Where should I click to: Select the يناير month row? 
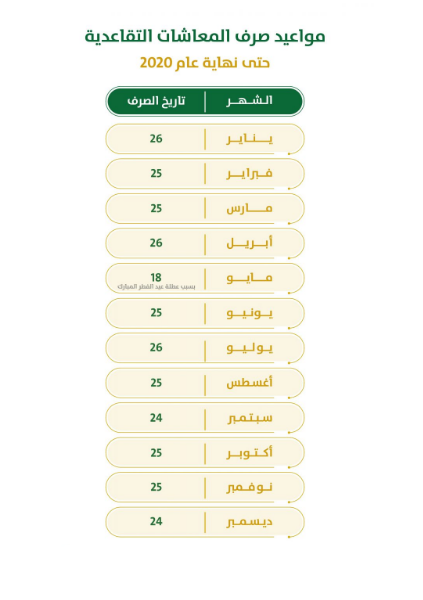(205, 139)
